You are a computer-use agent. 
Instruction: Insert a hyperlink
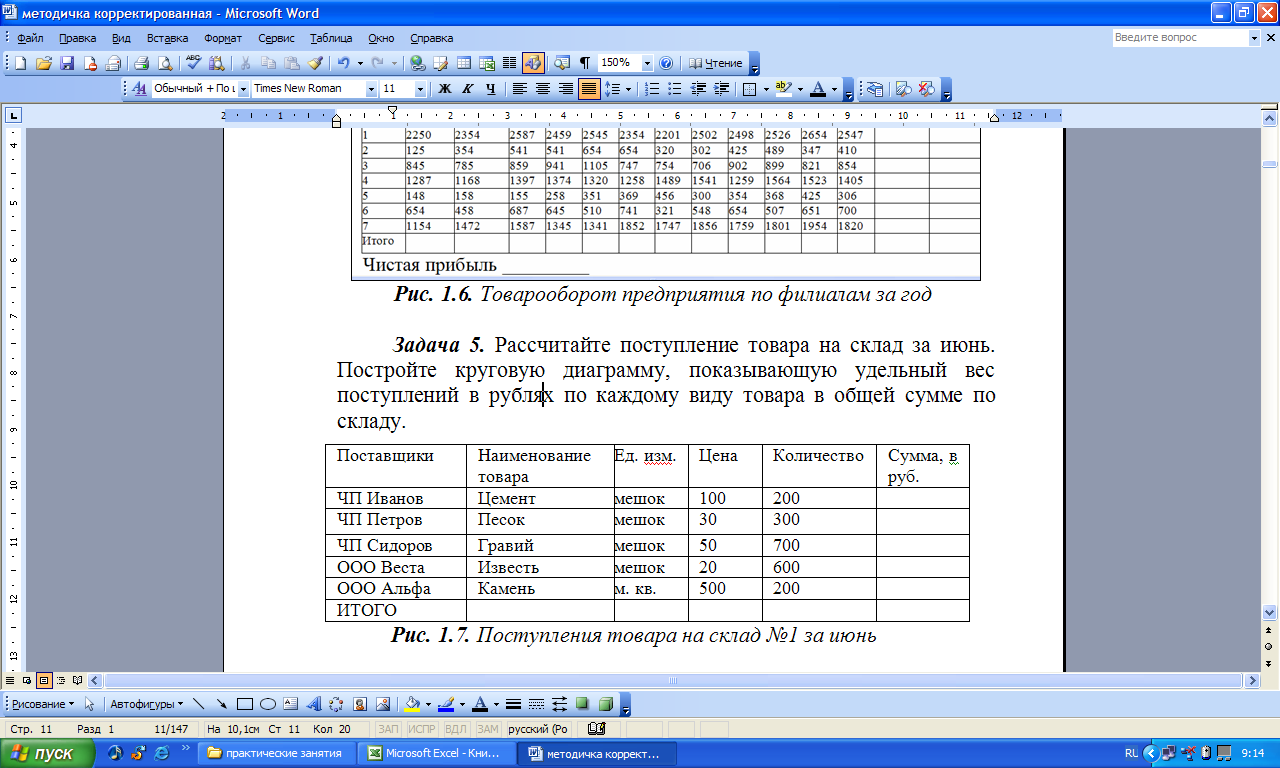(417, 62)
